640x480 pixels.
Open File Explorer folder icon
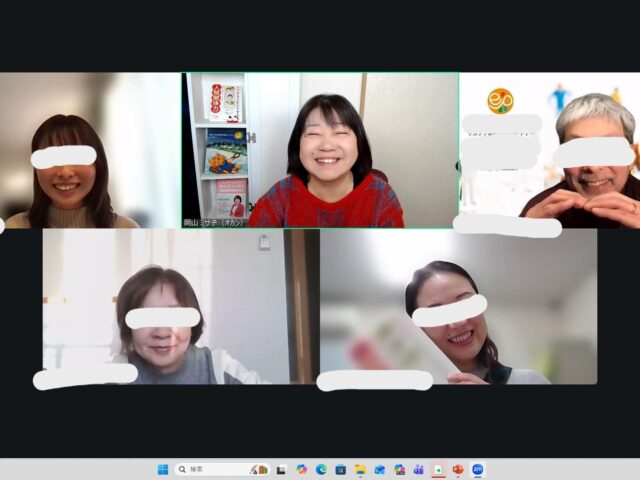point(360,469)
